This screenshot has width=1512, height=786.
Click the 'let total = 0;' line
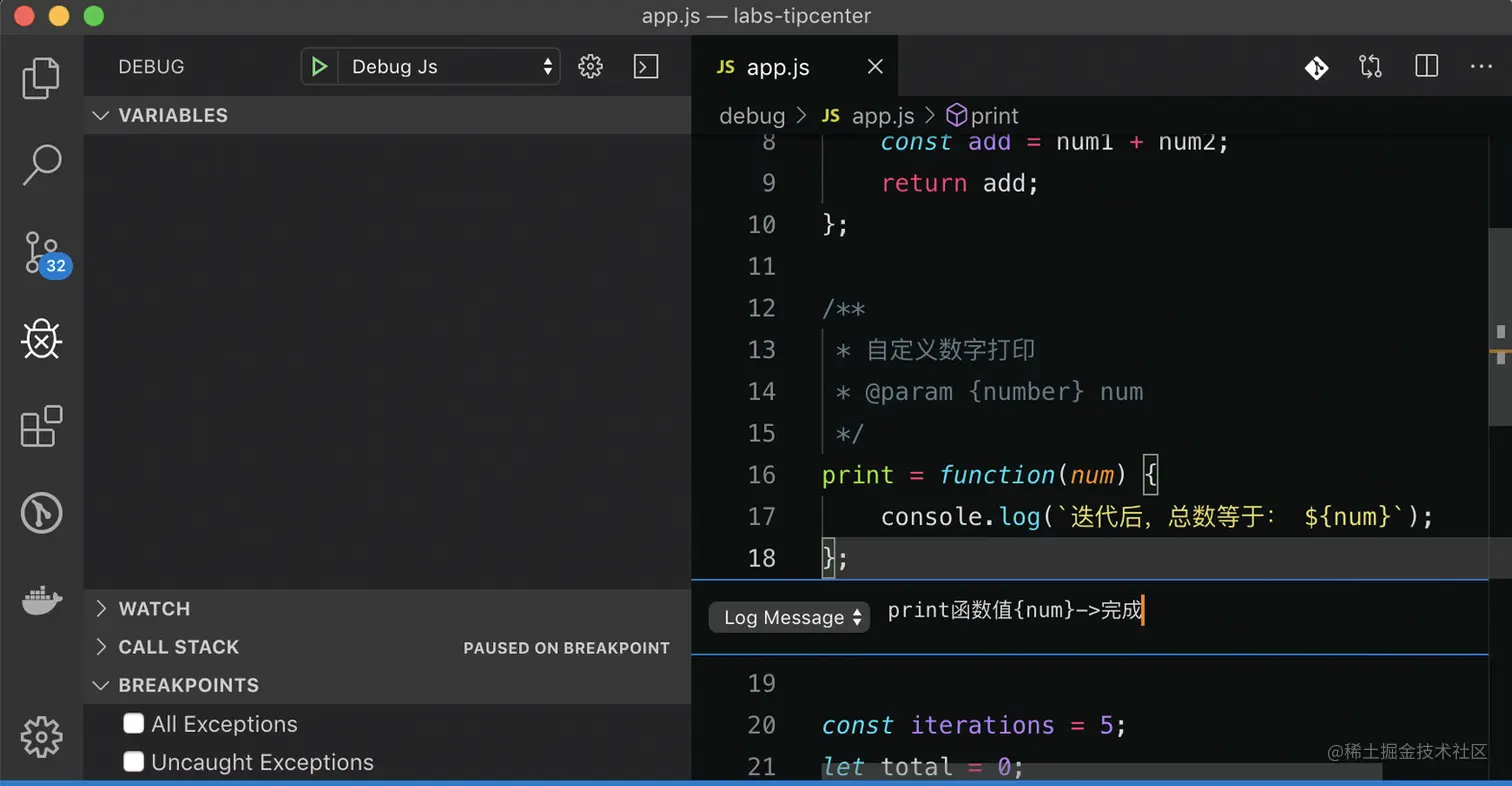pyautogui.click(x=923, y=767)
